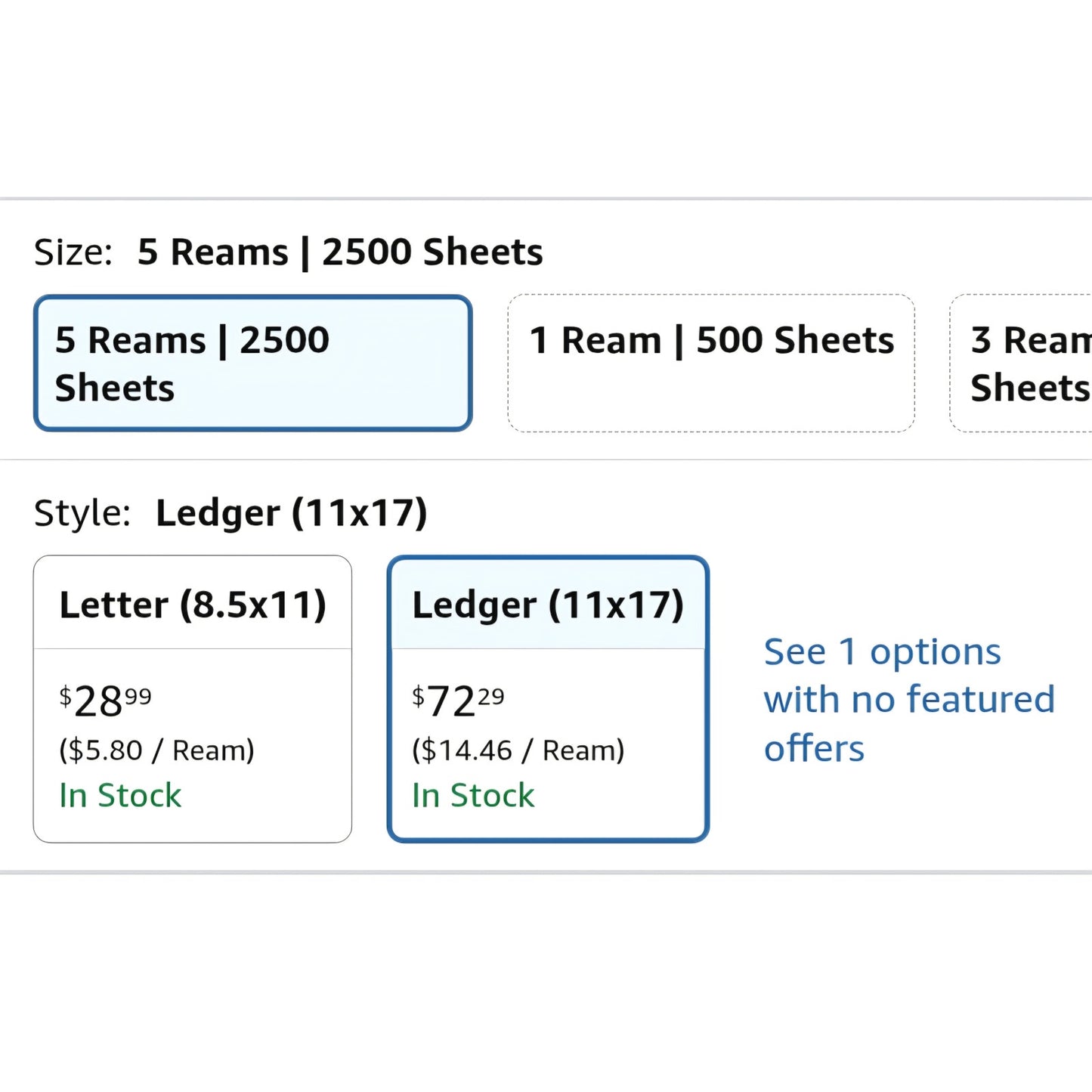
Task: Click the ($5.80 / Ream) unit price
Action: click(156, 750)
